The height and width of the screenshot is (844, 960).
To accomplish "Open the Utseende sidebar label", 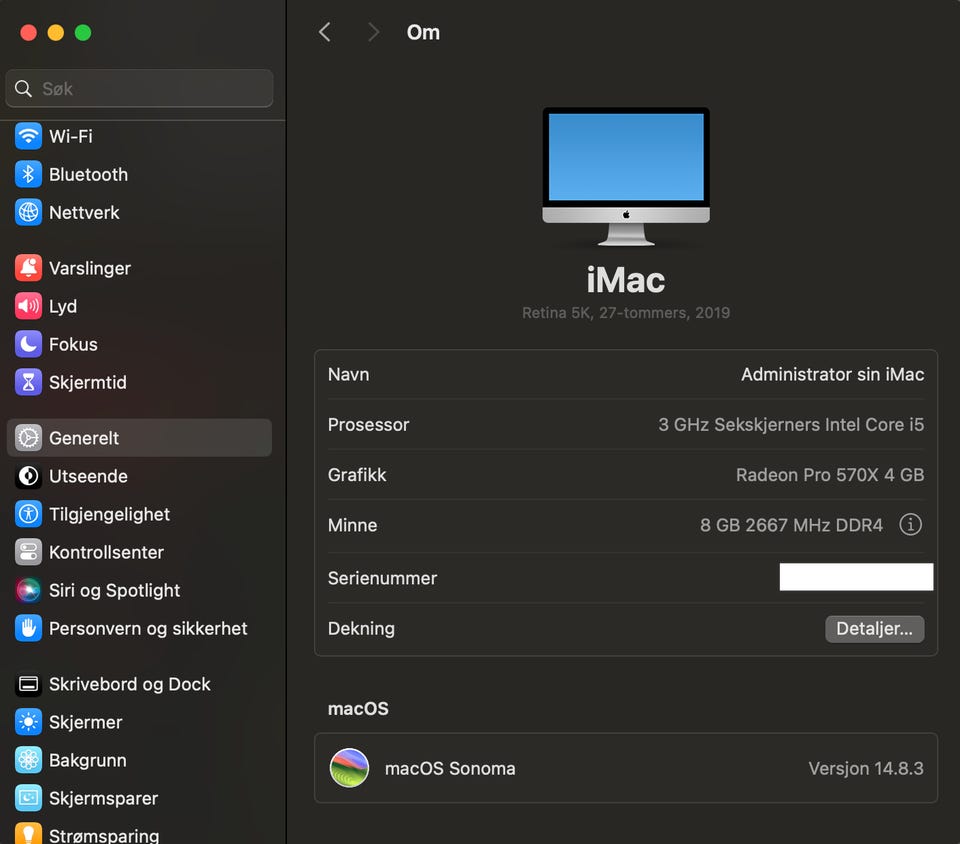I will click(x=88, y=476).
